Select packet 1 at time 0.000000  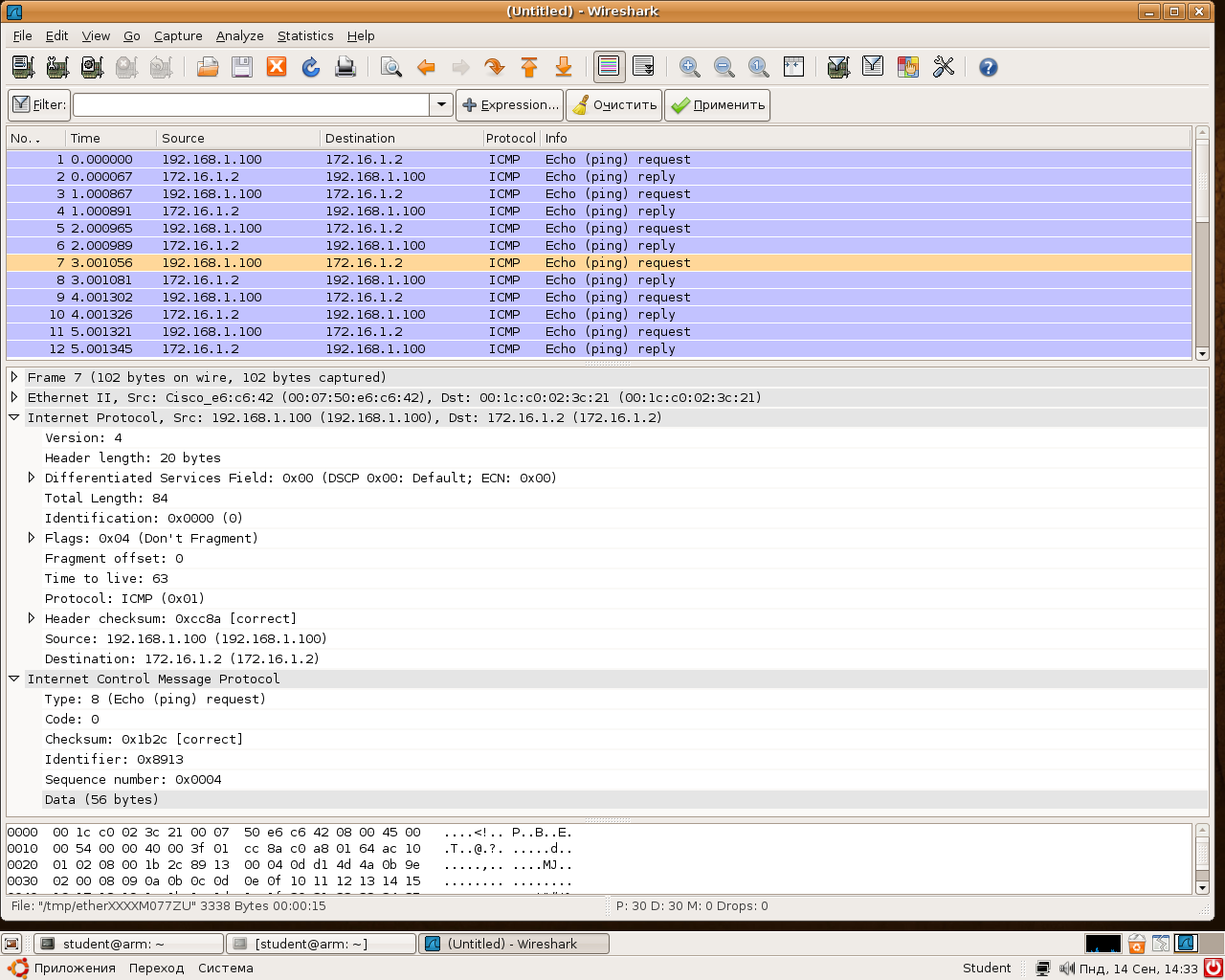[599, 159]
